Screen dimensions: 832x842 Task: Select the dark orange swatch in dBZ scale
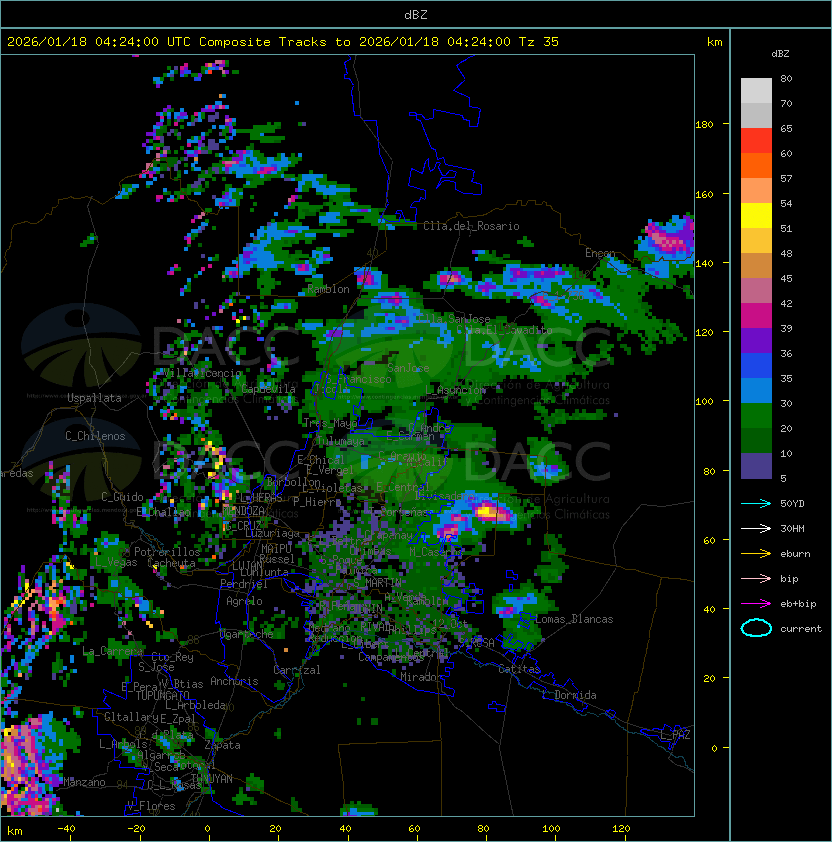[x=756, y=166]
